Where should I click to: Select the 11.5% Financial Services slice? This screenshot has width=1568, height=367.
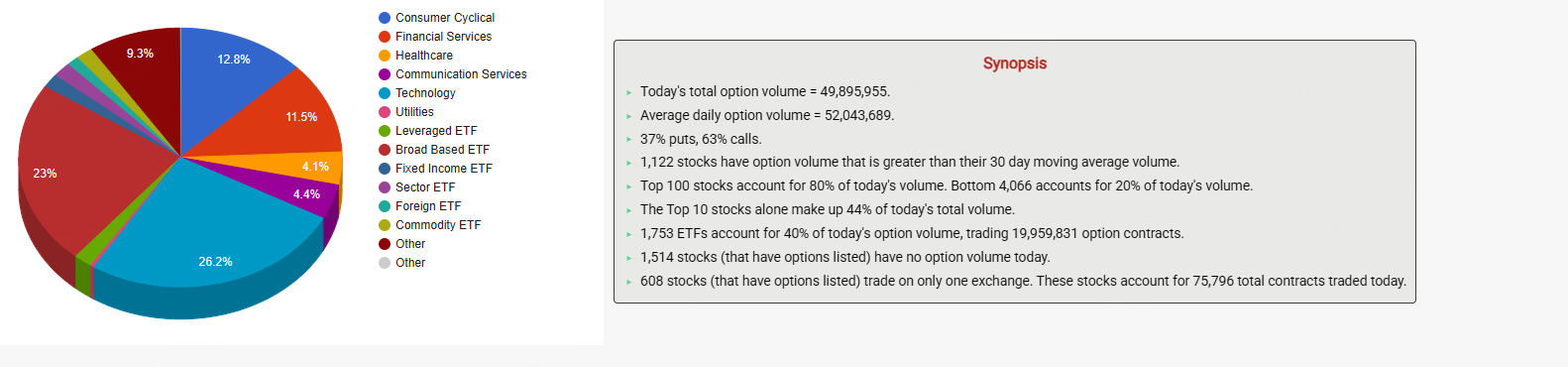(292, 119)
